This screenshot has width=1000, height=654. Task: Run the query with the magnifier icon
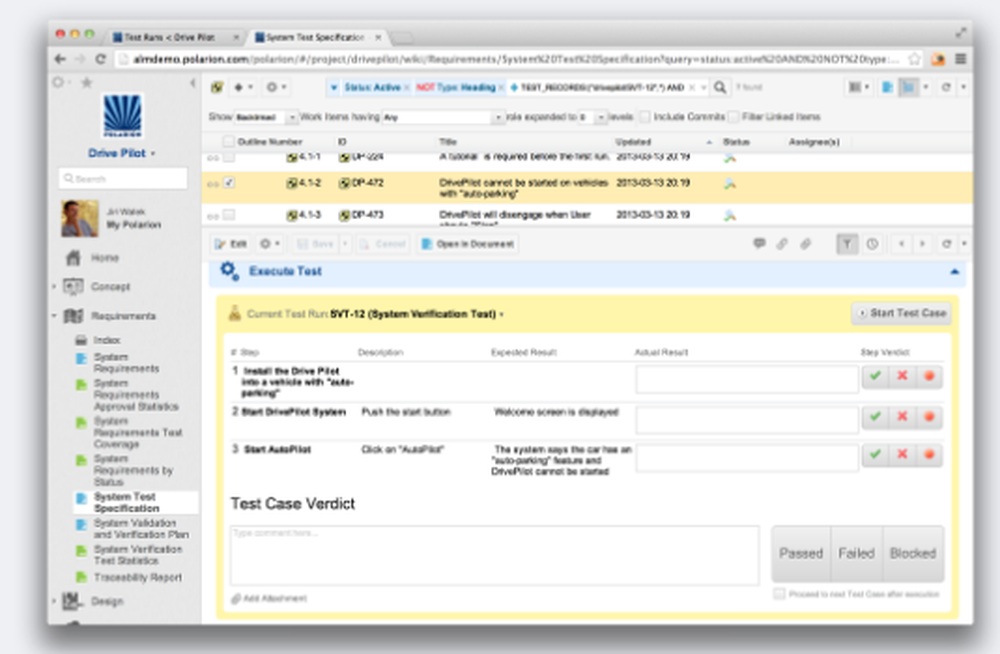click(720, 87)
